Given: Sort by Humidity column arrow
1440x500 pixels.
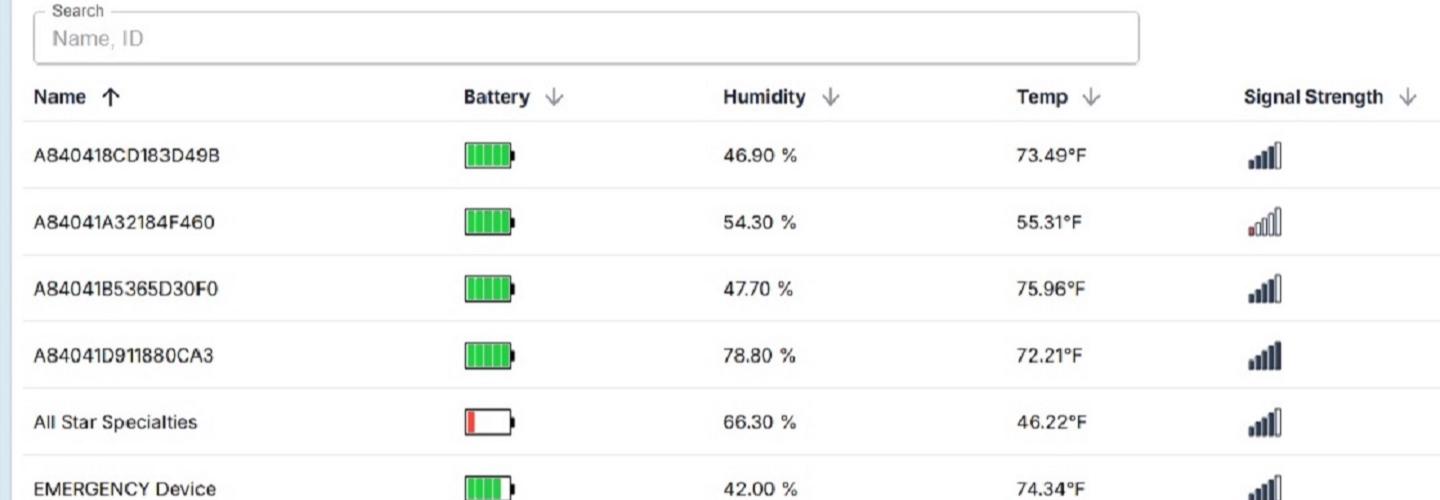Looking at the screenshot, I should 830,97.
